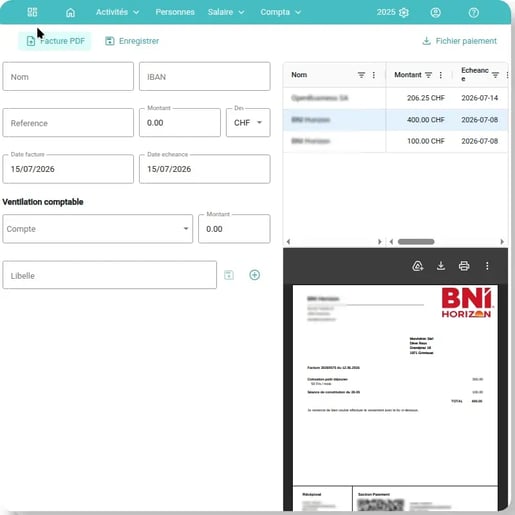Select the row with 206.25 CHF

[395, 98]
